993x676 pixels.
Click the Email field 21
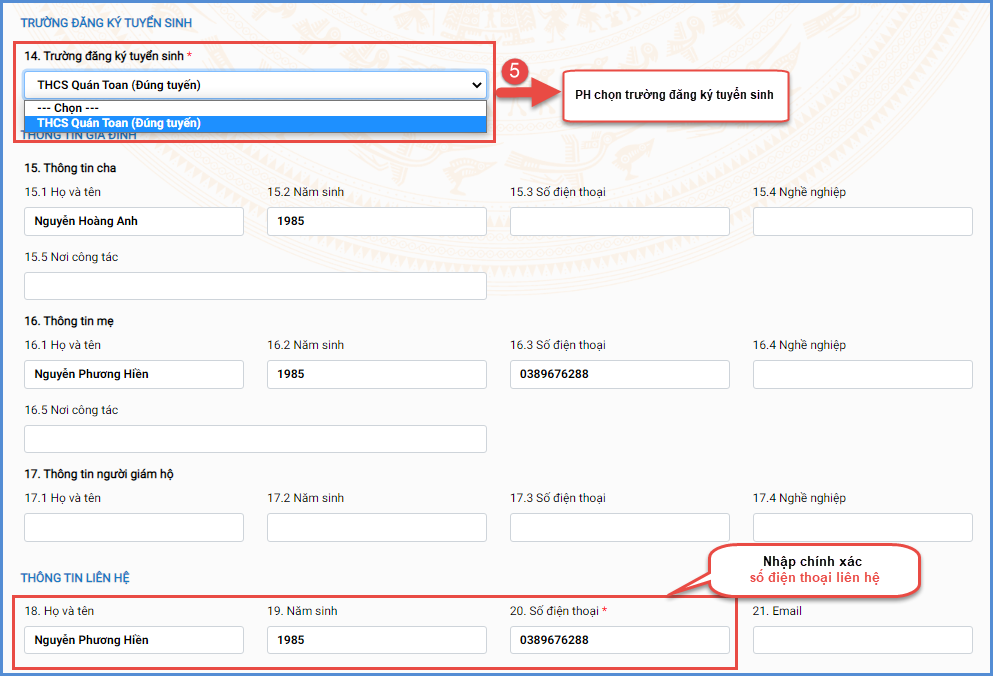[x=862, y=640]
